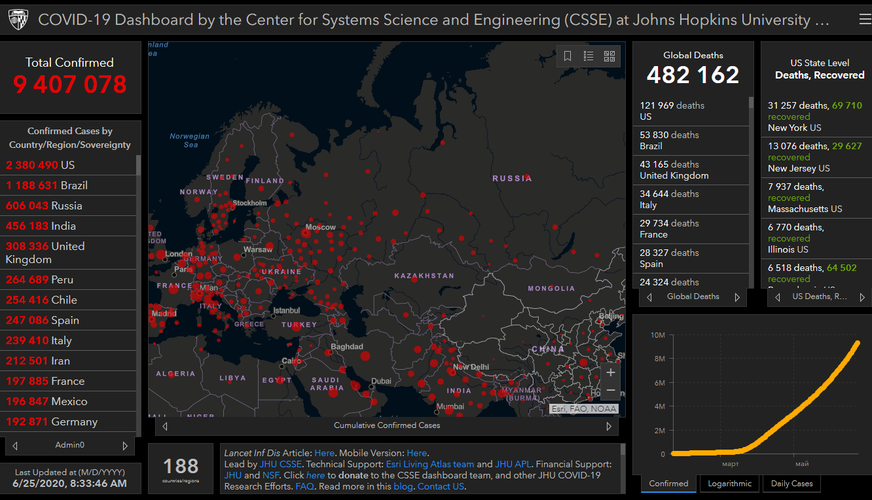The height and width of the screenshot is (500, 872).
Task: Advance to next US Deaths panel view
Action: 860,297
